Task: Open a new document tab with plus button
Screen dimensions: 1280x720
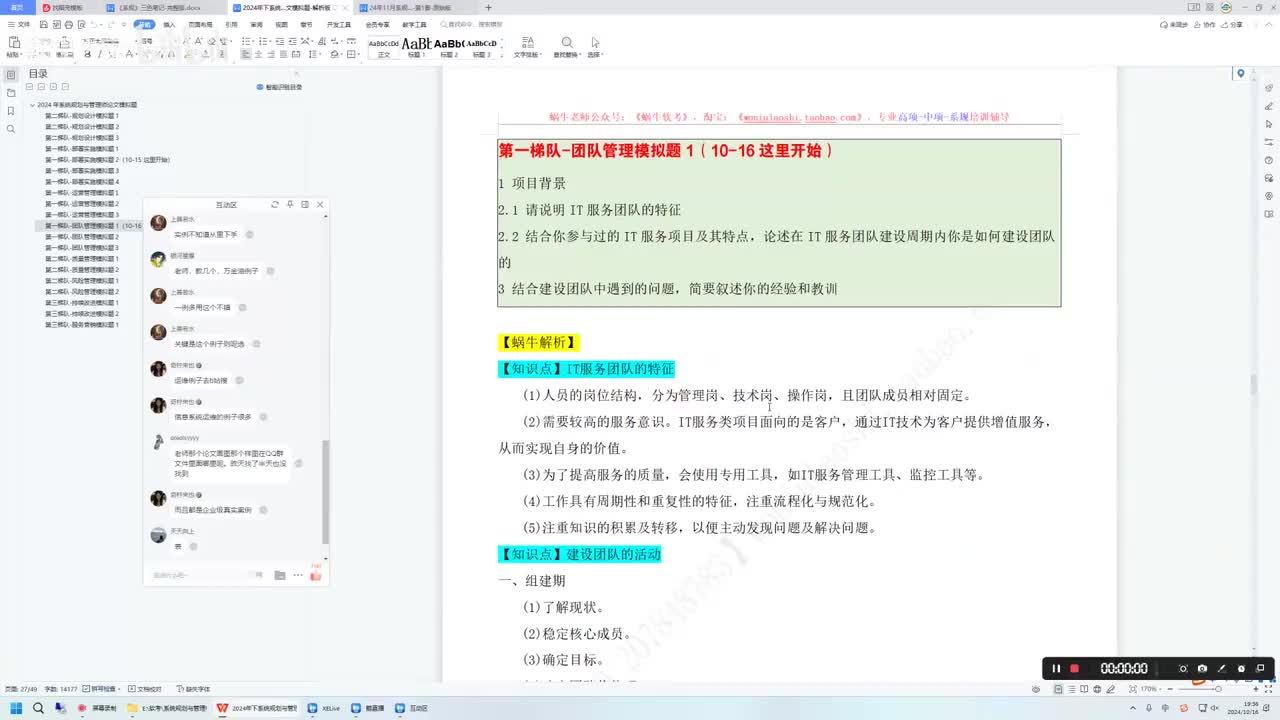Action: tap(488, 7)
